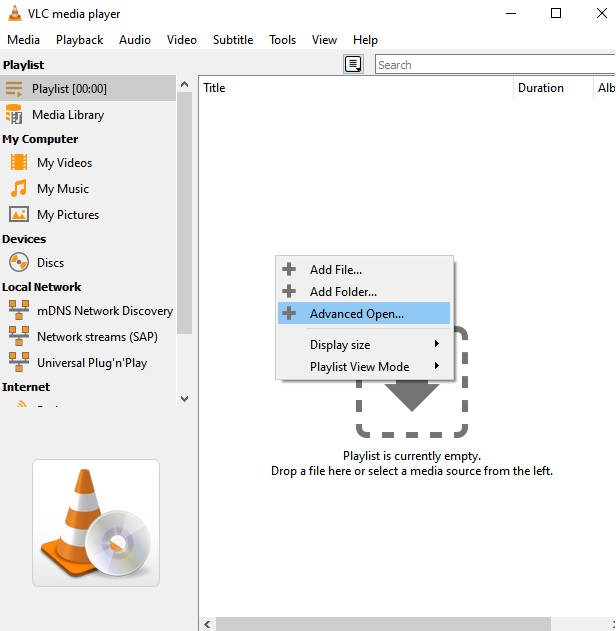
Task: Select Network streams (SAP) entry
Action: 88,336
